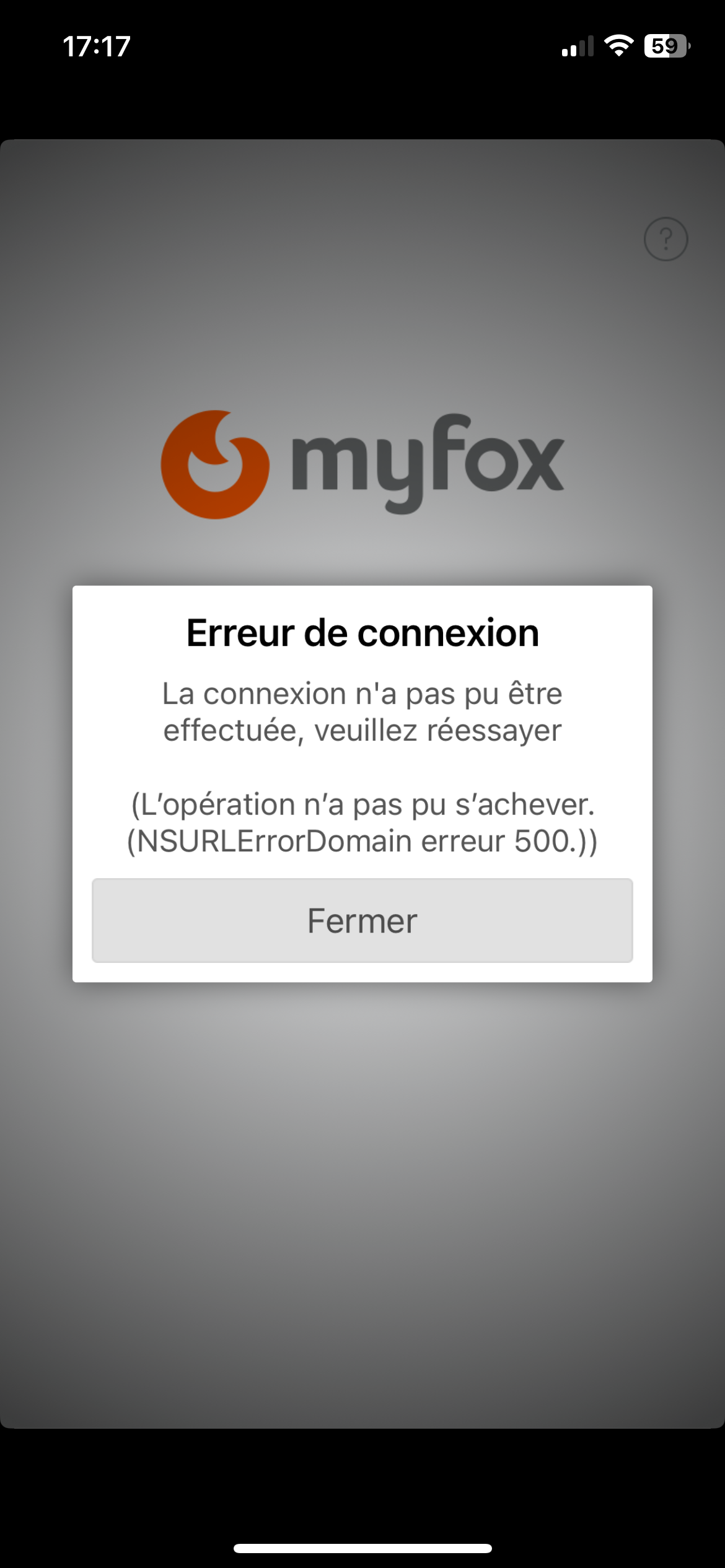Tap the orange myfox flame logo
725x1568 pixels.
[x=215, y=464]
